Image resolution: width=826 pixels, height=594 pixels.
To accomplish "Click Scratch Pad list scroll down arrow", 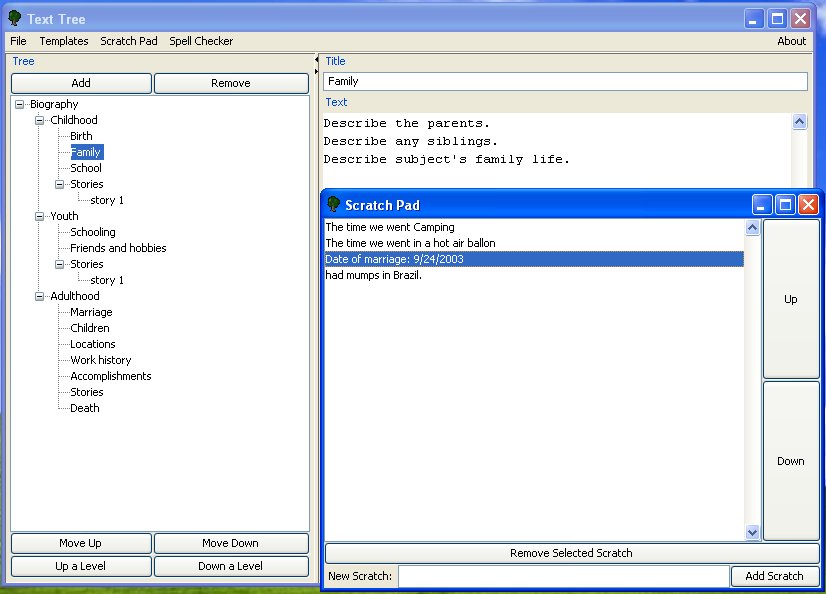I will [752, 532].
